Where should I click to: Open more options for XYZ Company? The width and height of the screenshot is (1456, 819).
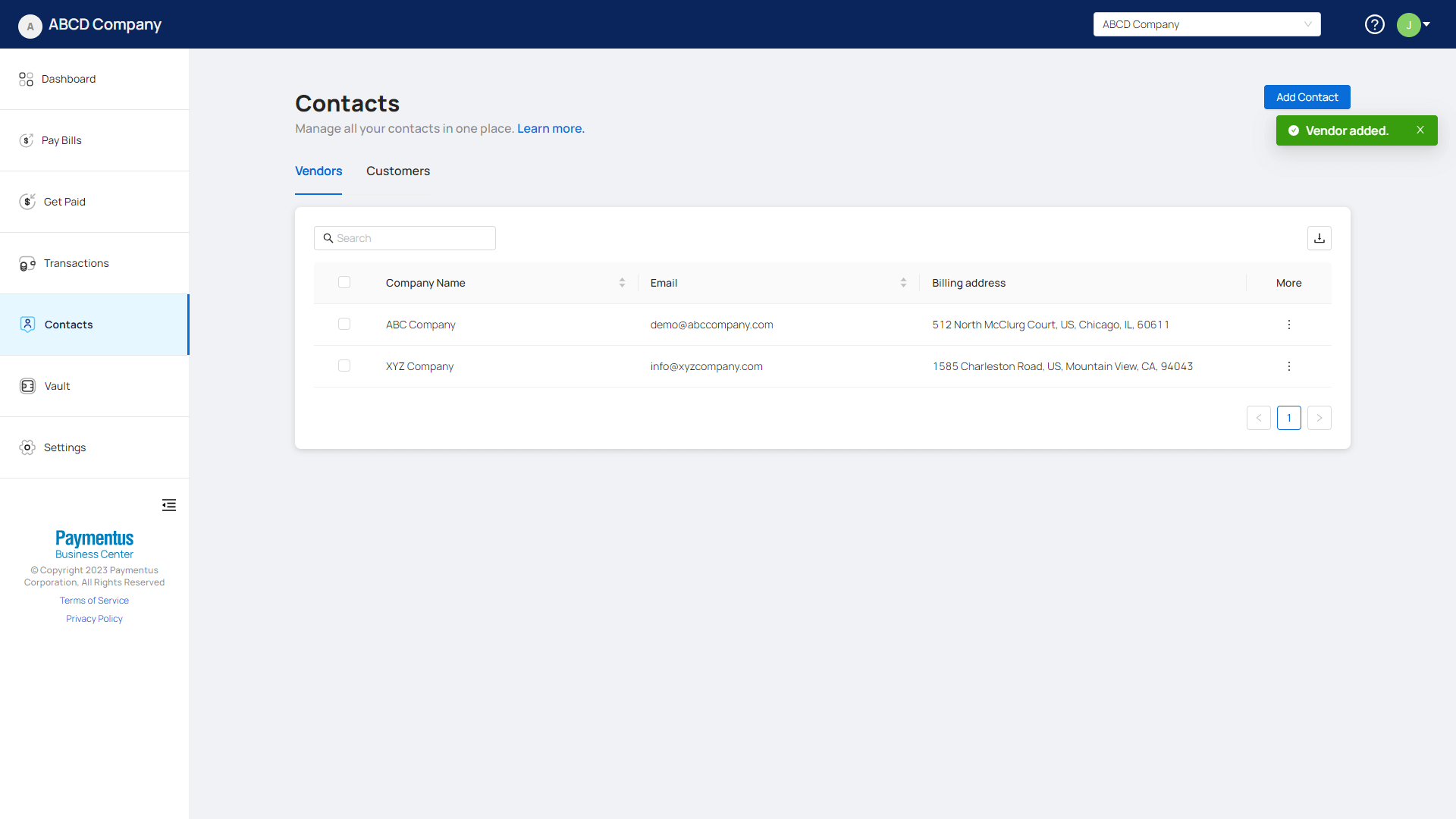pos(1288,366)
